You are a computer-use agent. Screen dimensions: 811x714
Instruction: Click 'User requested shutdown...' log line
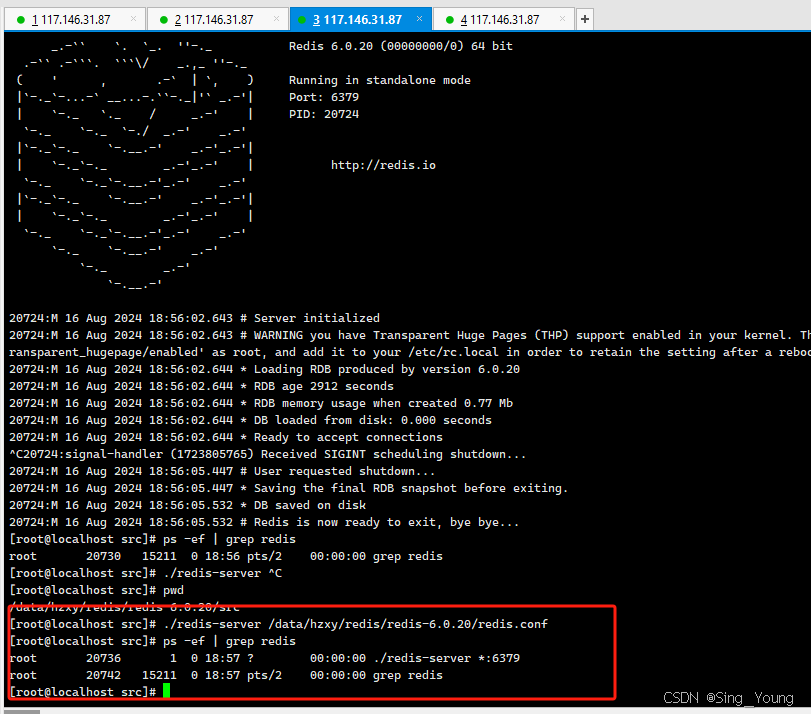click(x=222, y=471)
